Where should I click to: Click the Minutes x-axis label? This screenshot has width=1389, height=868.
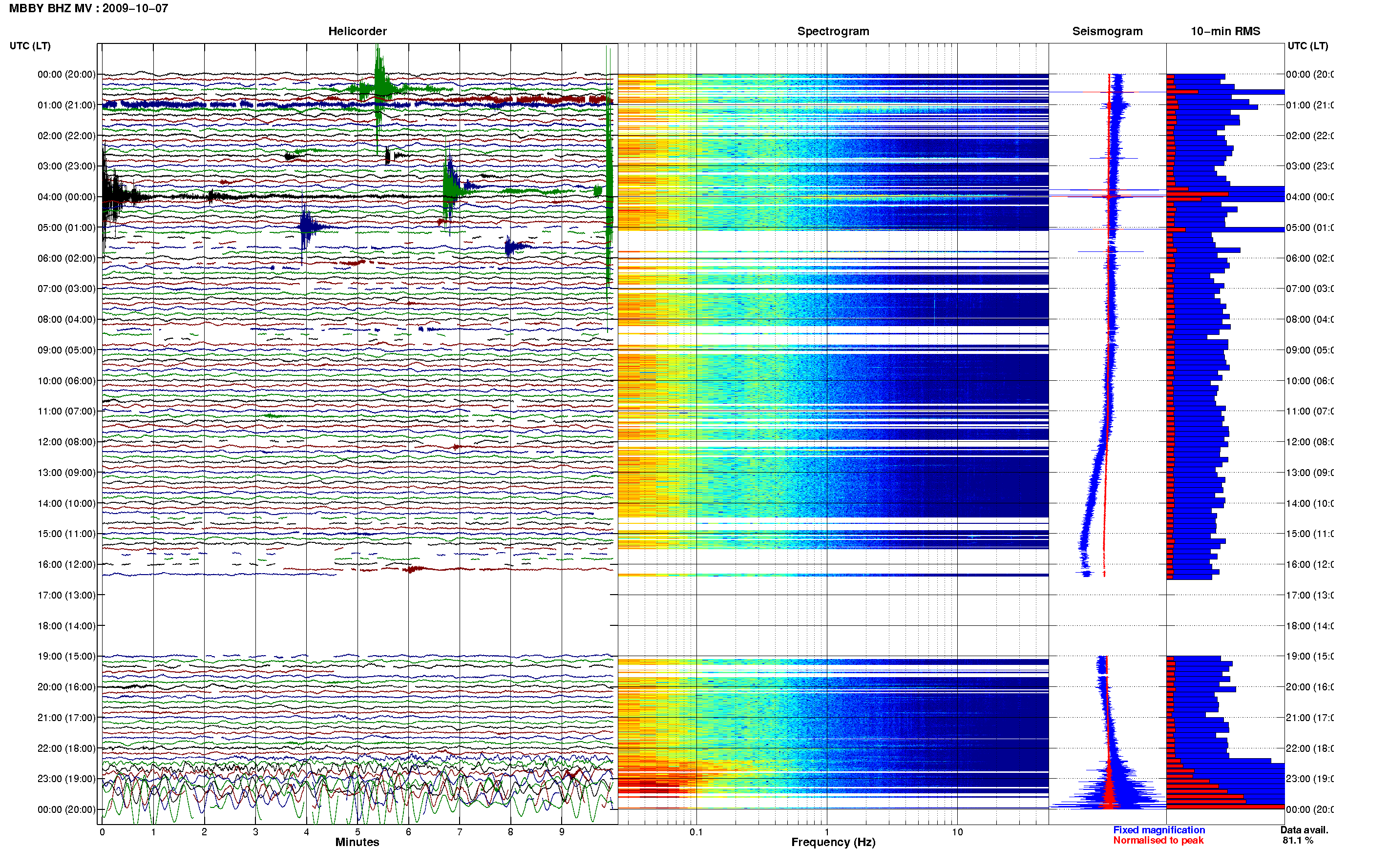(357, 842)
